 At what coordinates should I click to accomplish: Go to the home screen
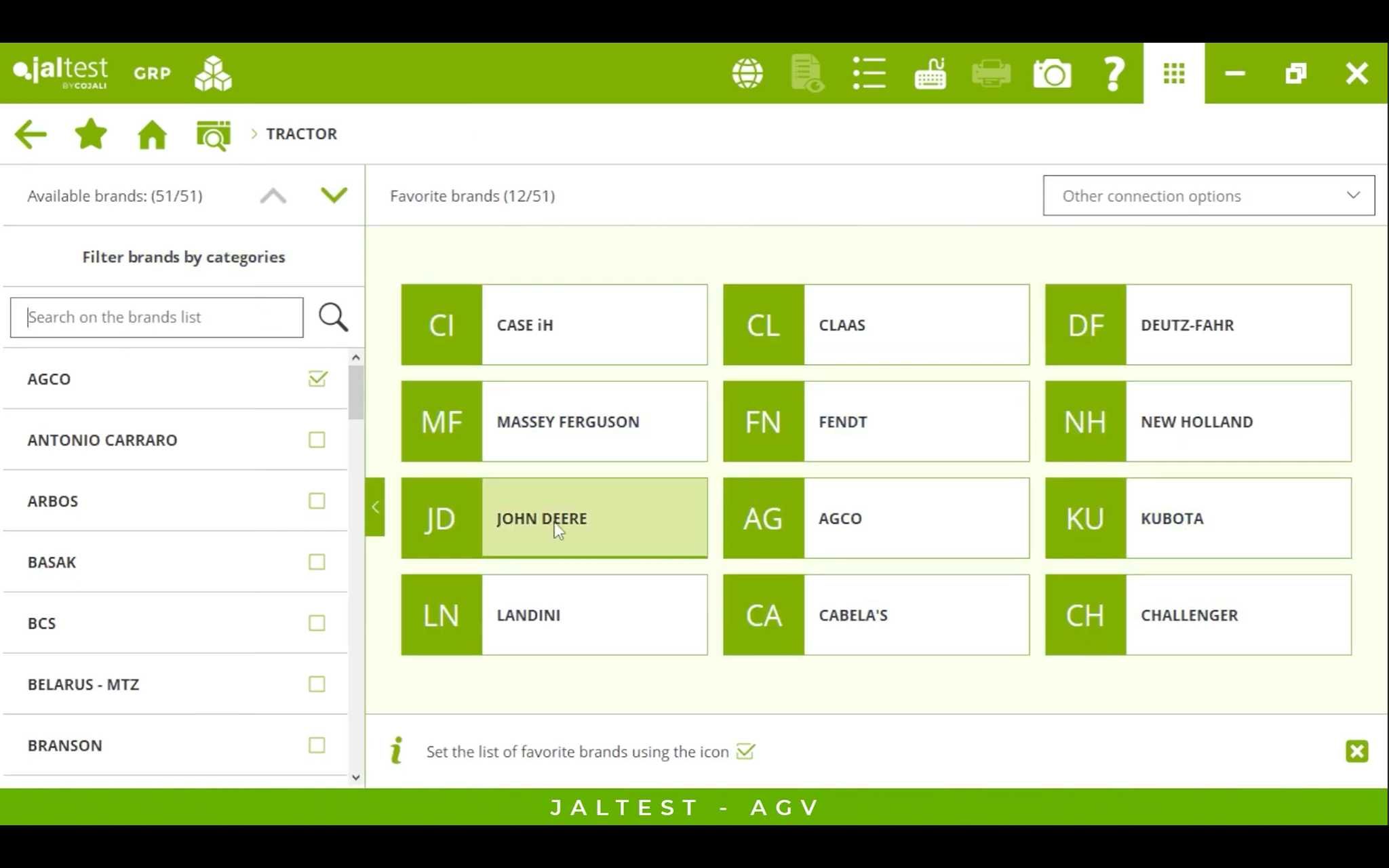(152, 134)
